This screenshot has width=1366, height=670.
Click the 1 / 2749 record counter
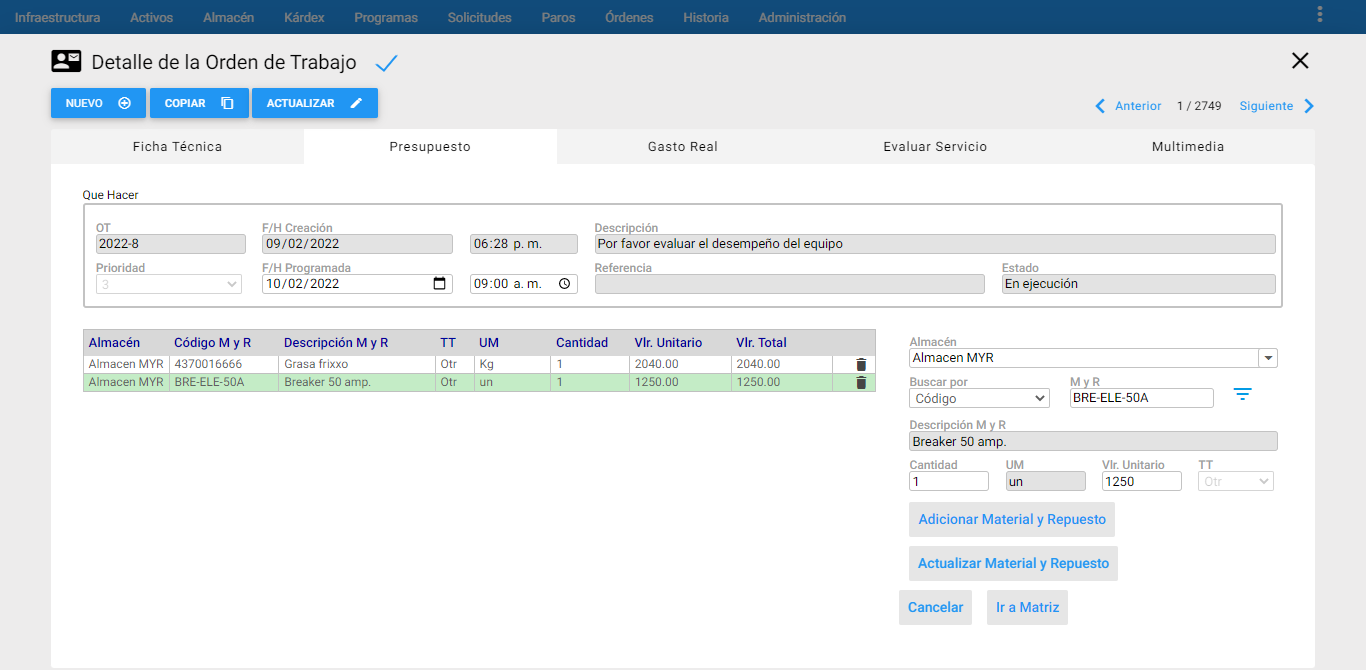pos(1199,106)
